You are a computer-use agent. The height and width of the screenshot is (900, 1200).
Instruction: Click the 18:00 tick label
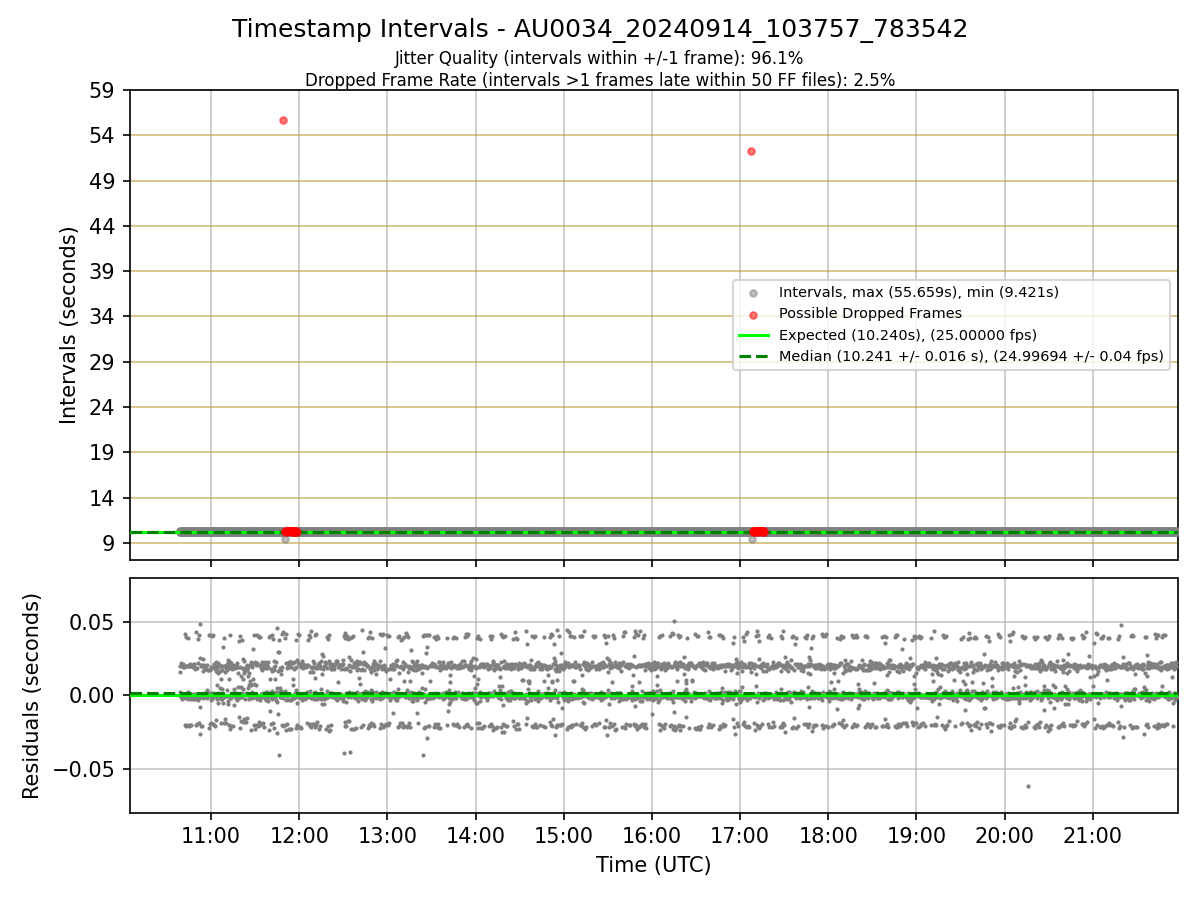(x=828, y=836)
